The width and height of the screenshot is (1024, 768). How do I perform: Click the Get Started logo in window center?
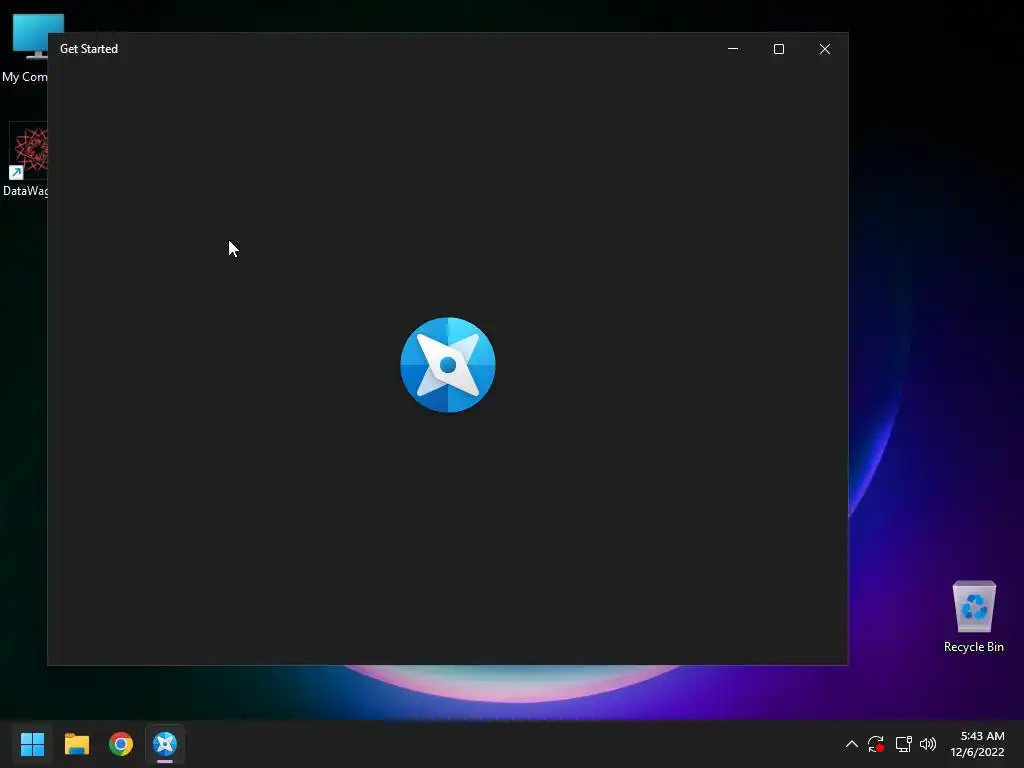tap(448, 365)
